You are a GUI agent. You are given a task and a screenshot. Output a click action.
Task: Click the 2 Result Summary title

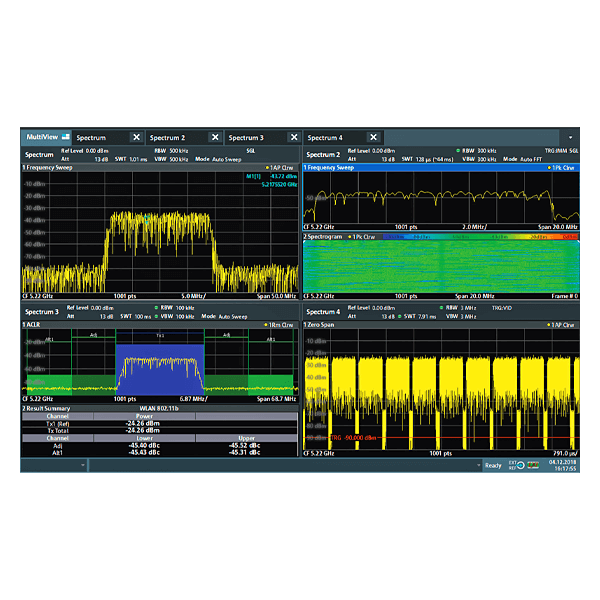click(46, 408)
